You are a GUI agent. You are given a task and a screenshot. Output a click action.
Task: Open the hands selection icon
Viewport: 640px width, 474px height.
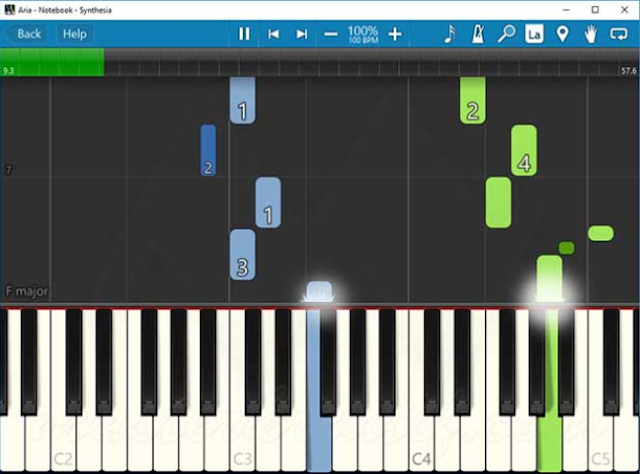pyautogui.click(x=590, y=34)
